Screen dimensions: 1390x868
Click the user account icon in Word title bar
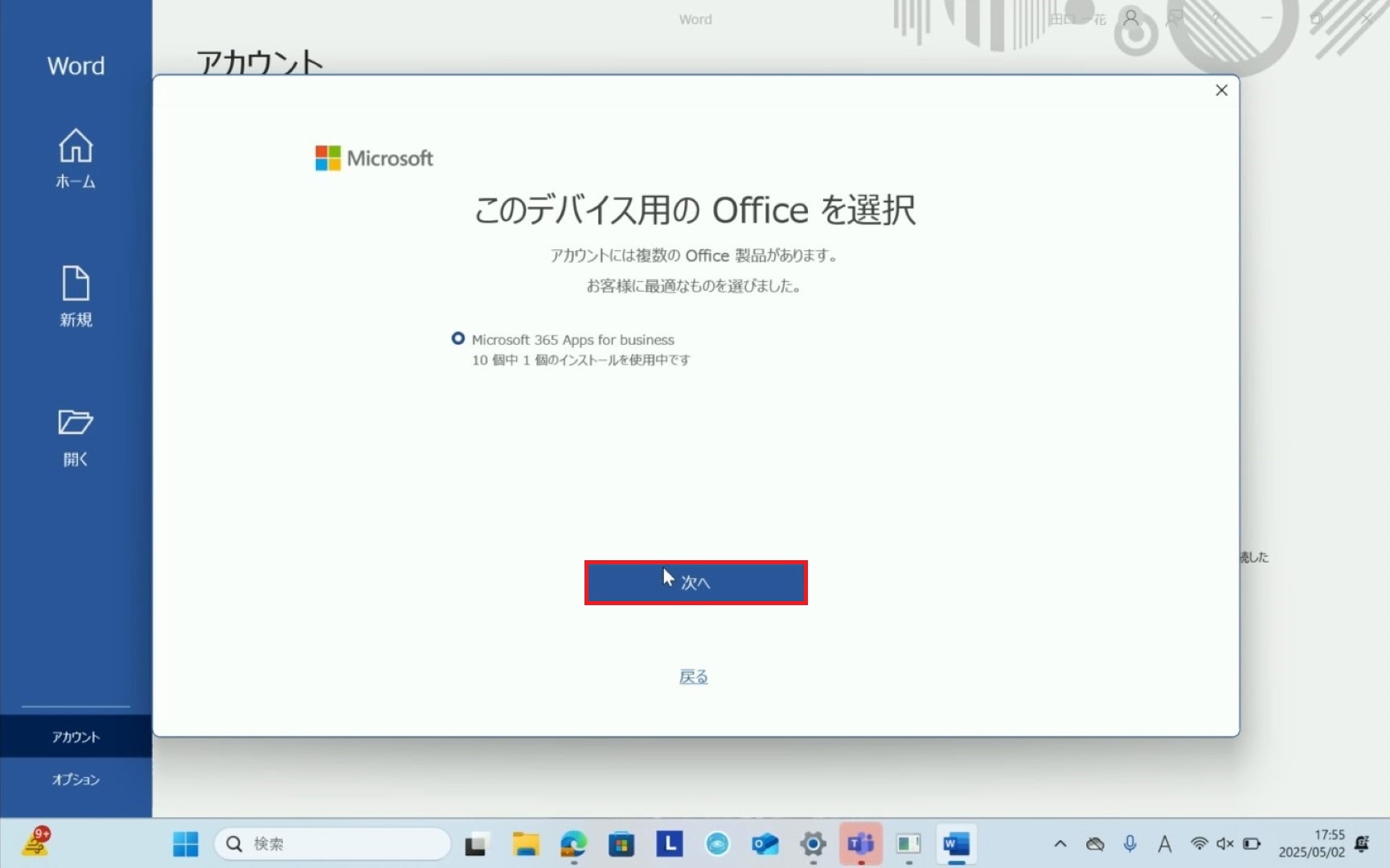tap(1131, 18)
